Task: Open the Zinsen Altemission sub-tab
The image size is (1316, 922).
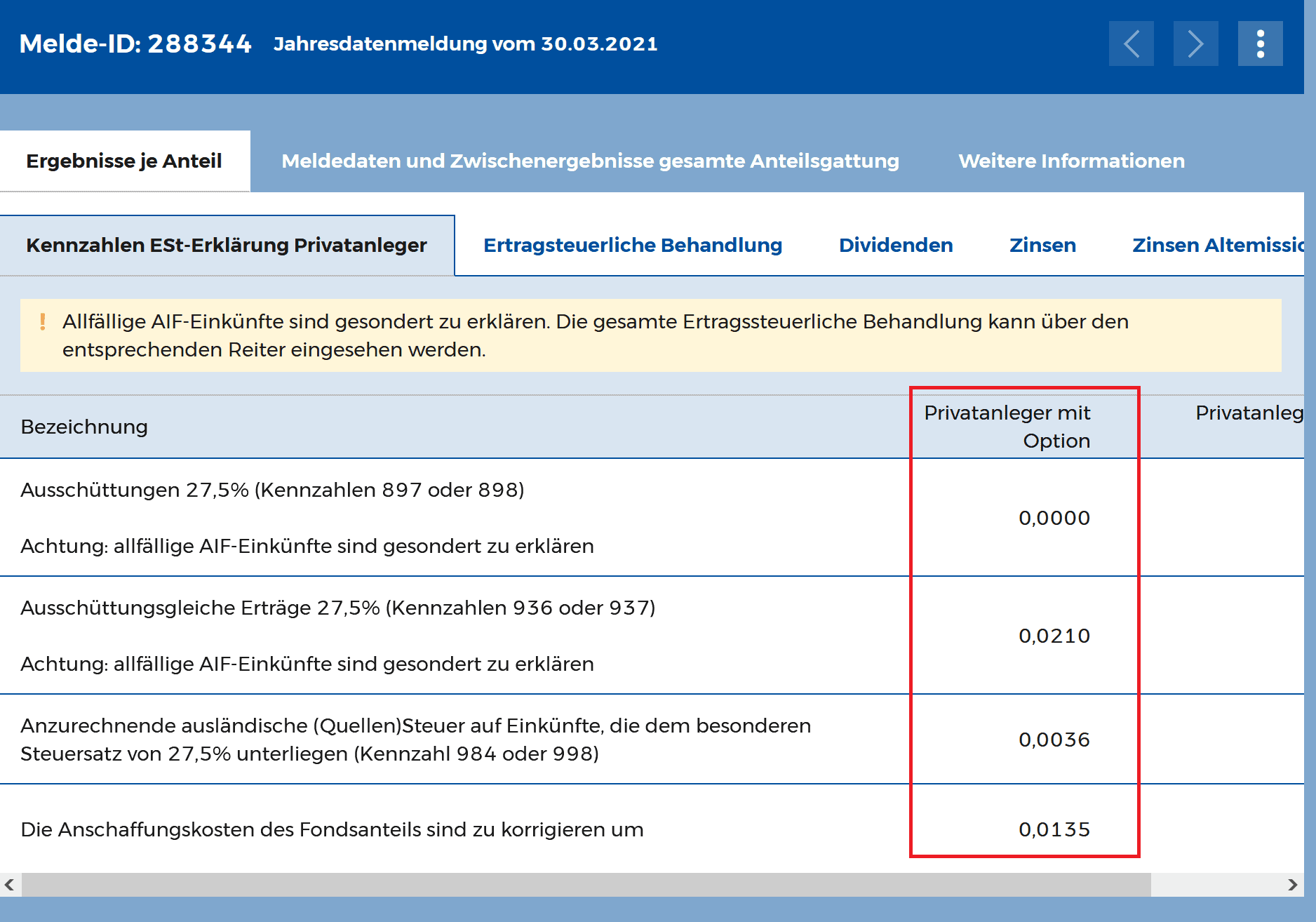Action: pos(1218,246)
